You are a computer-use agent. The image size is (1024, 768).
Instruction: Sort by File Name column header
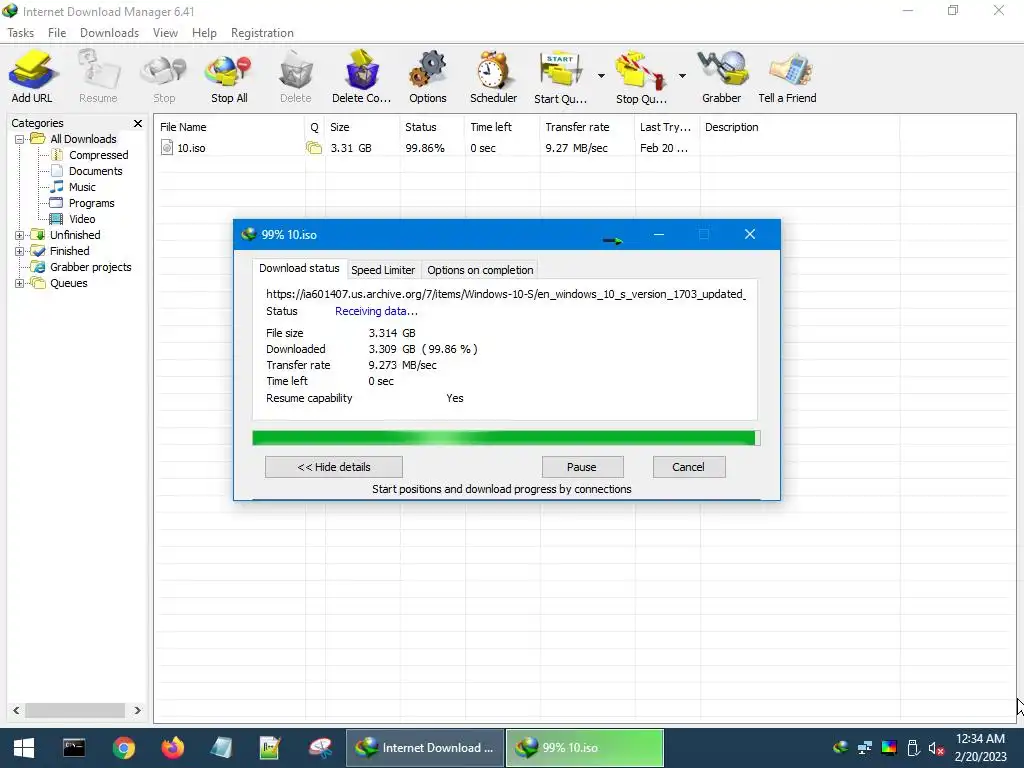click(229, 127)
